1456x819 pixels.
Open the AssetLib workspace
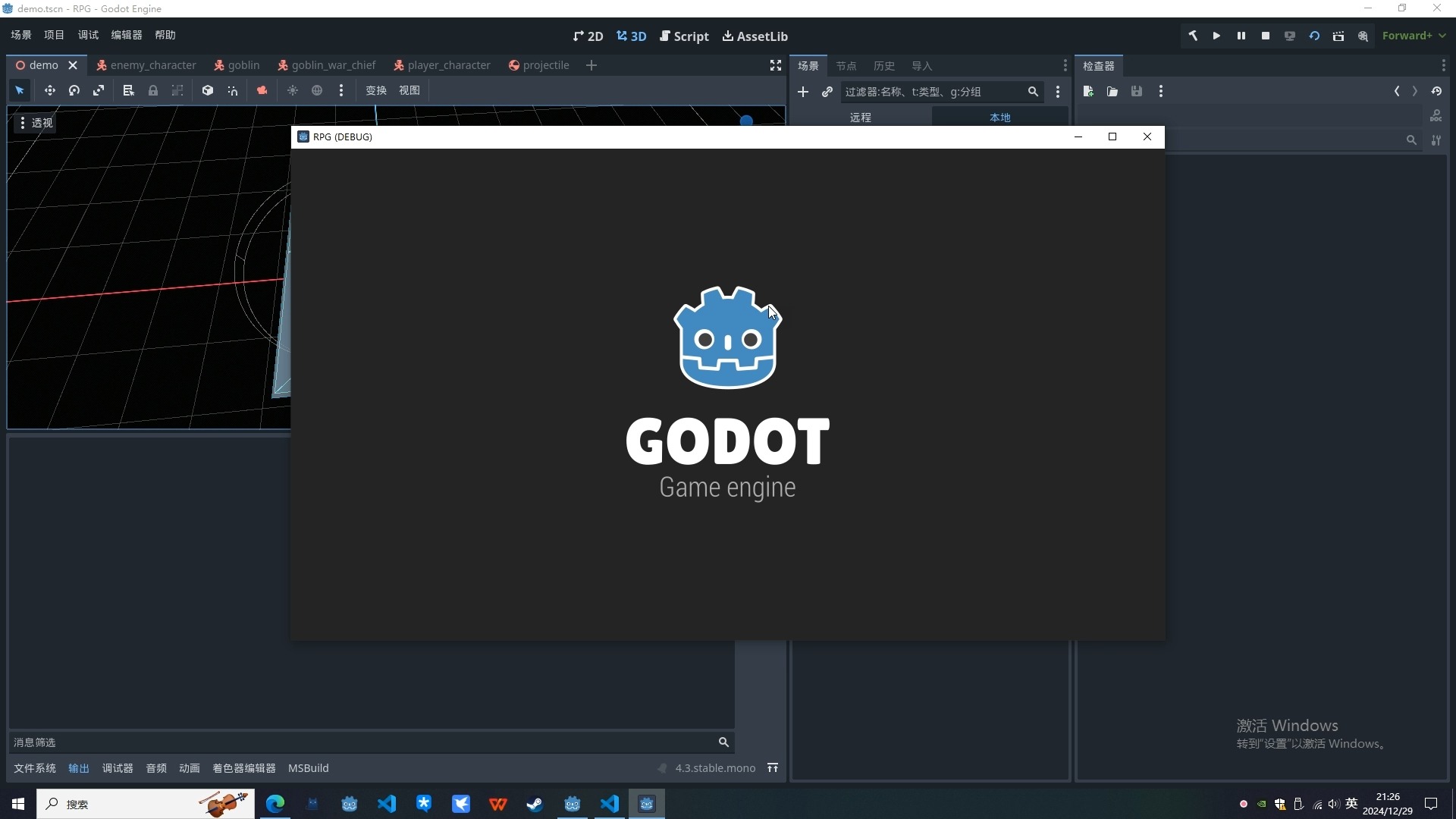click(x=755, y=36)
